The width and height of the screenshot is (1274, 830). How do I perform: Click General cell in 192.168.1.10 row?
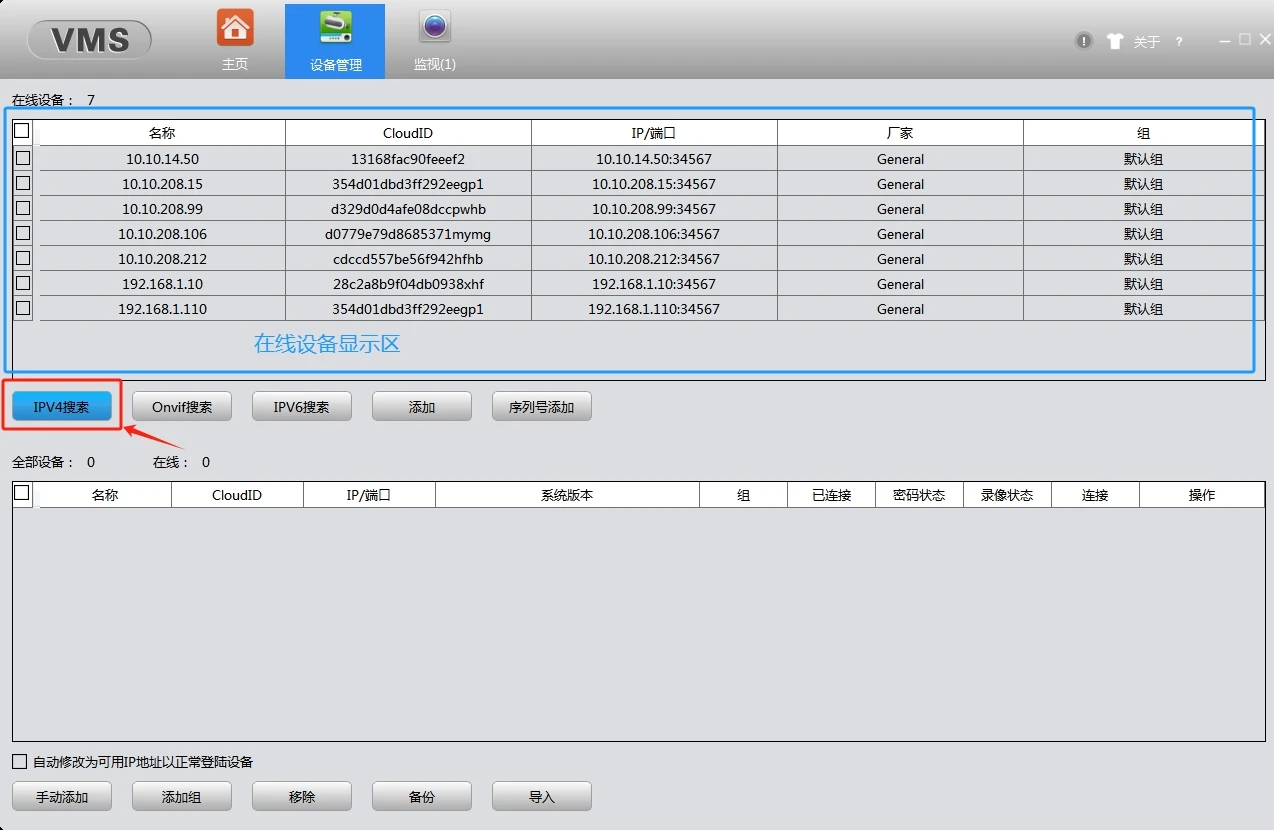click(900, 284)
